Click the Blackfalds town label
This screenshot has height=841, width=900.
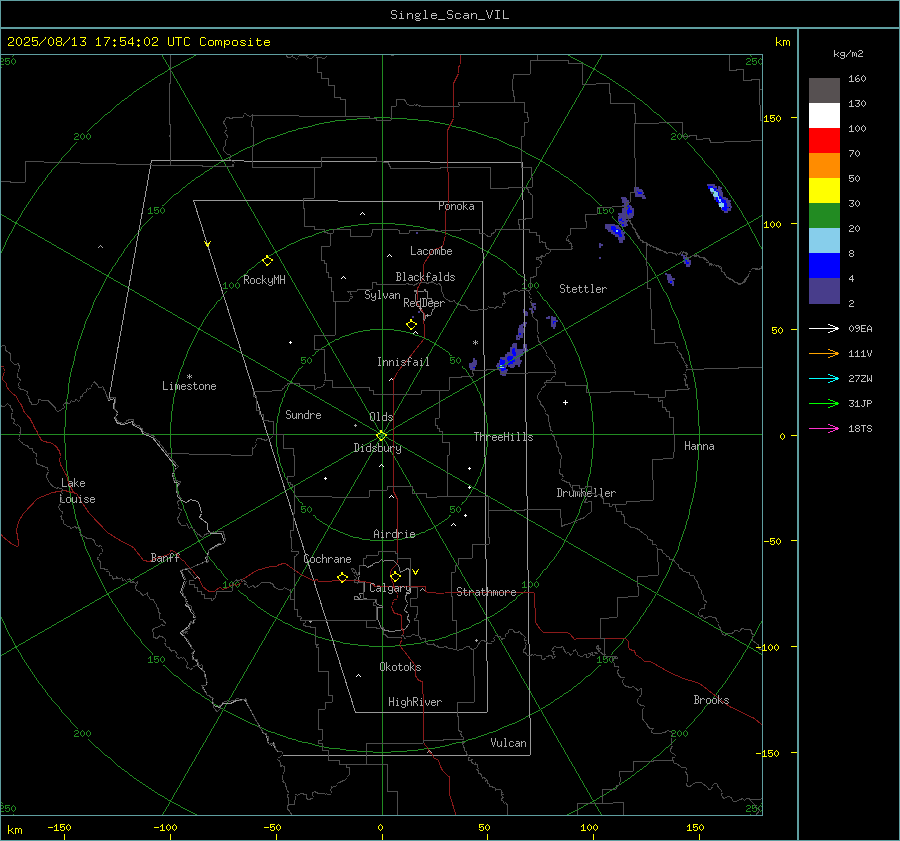(425, 277)
